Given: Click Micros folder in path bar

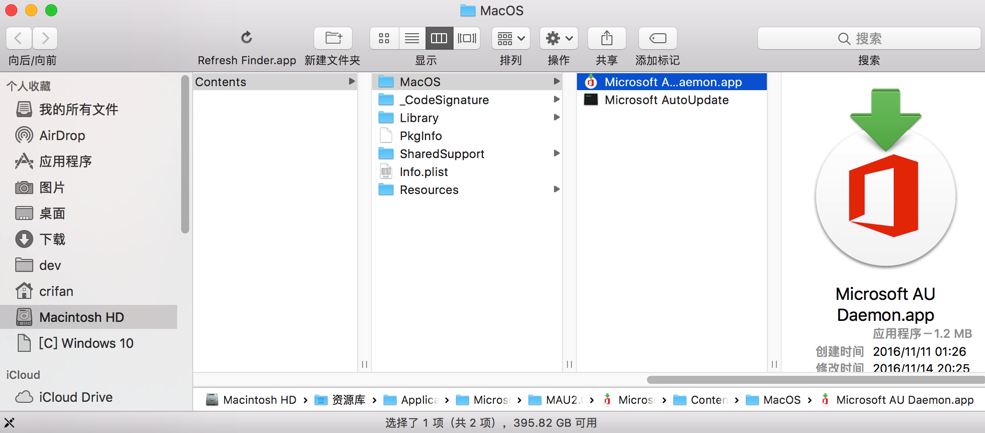Looking at the screenshot, I should coord(484,400).
